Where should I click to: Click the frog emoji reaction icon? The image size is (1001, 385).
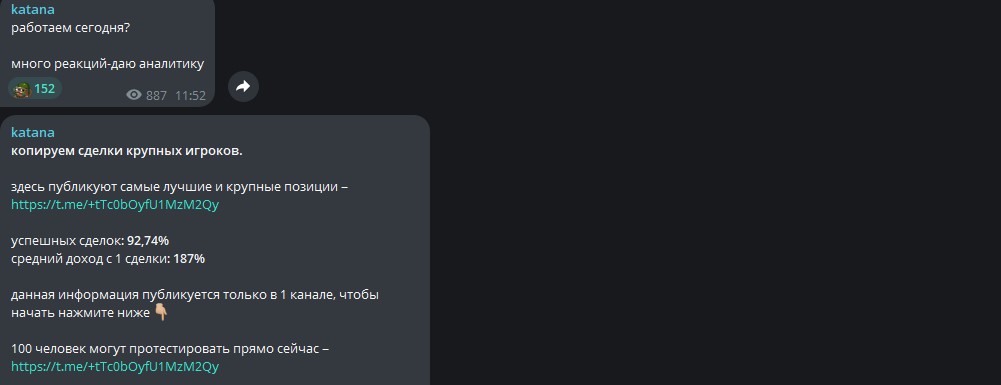[x=22, y=89]
